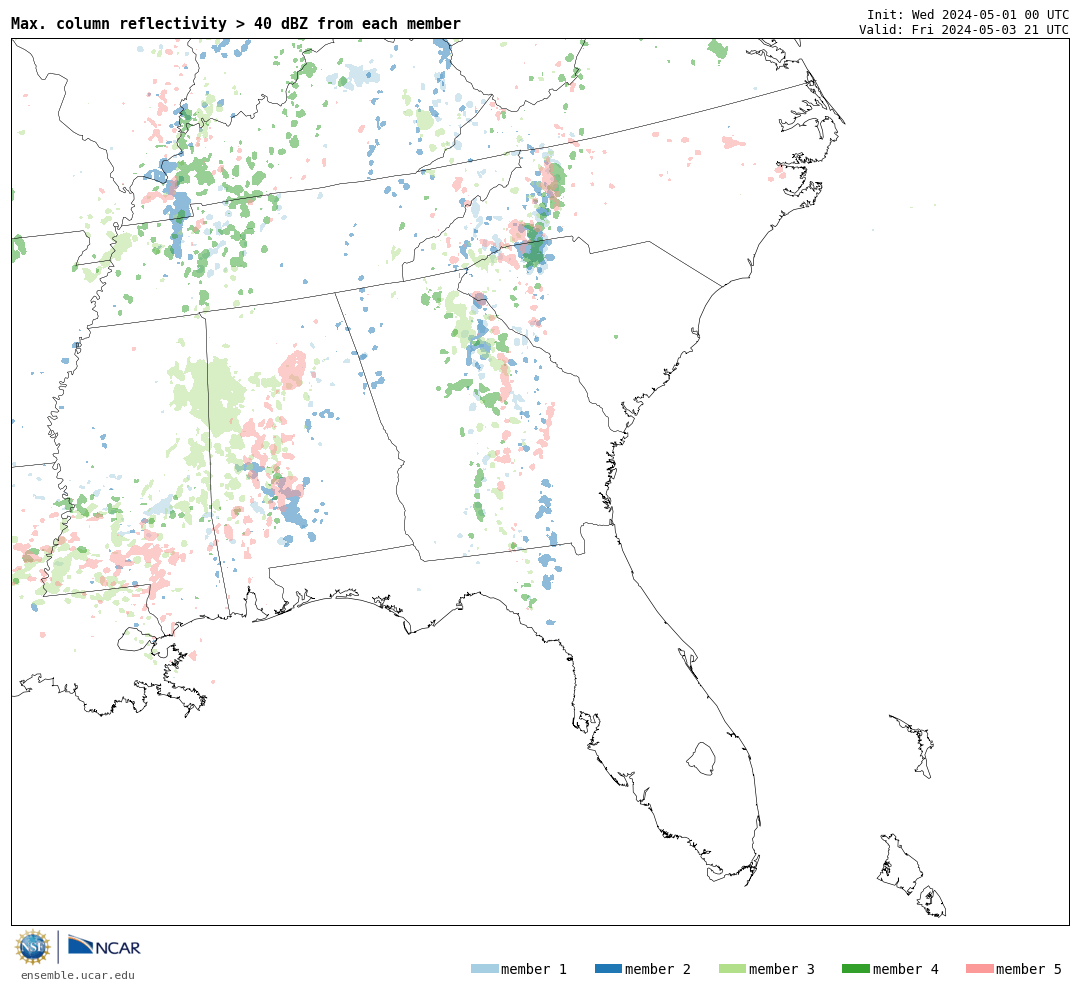Select the 'member 5' legend label

pyautogui.click(x=1029, y=969)
